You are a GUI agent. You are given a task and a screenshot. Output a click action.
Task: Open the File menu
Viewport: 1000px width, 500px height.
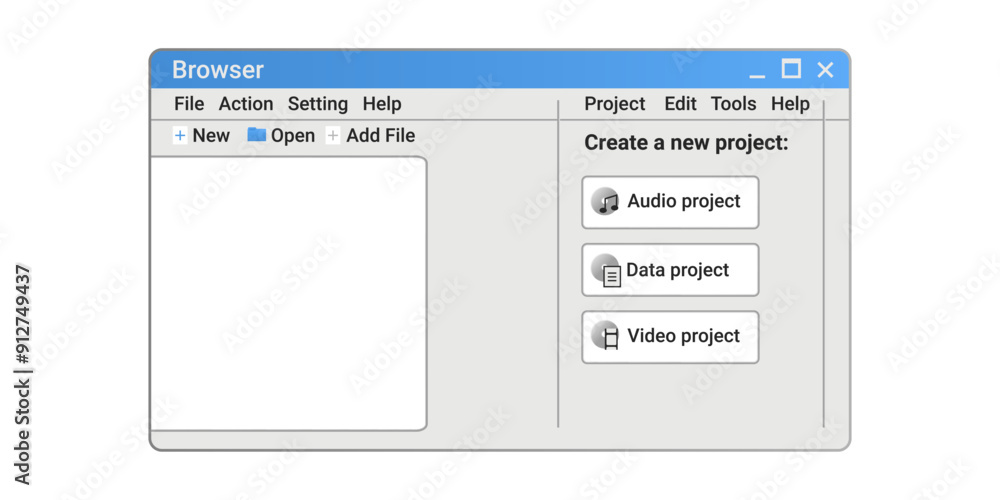click(189, 104)
